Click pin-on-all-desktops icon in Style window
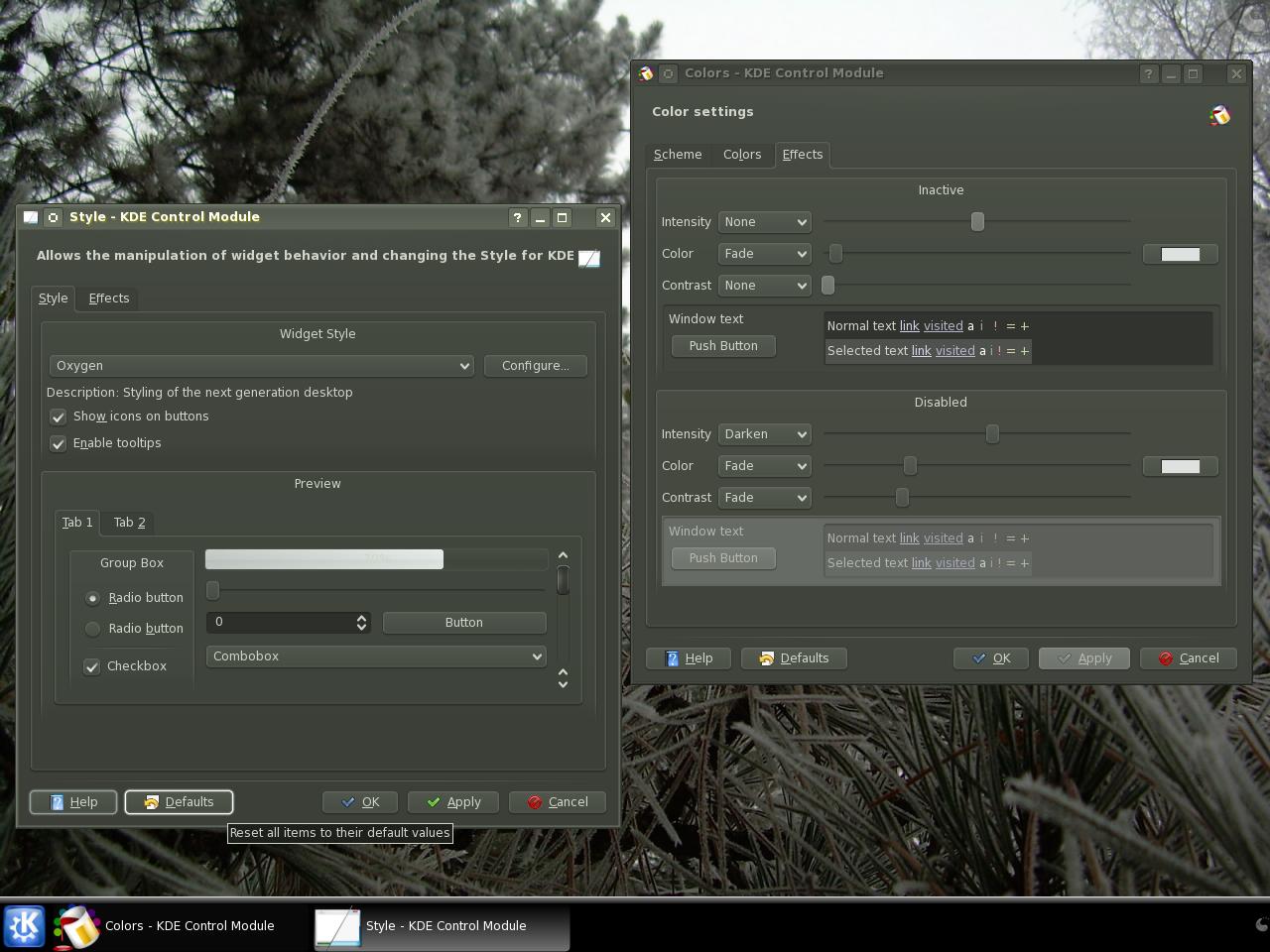Viewport: 1270px width, 952px height. coord(54,217)
